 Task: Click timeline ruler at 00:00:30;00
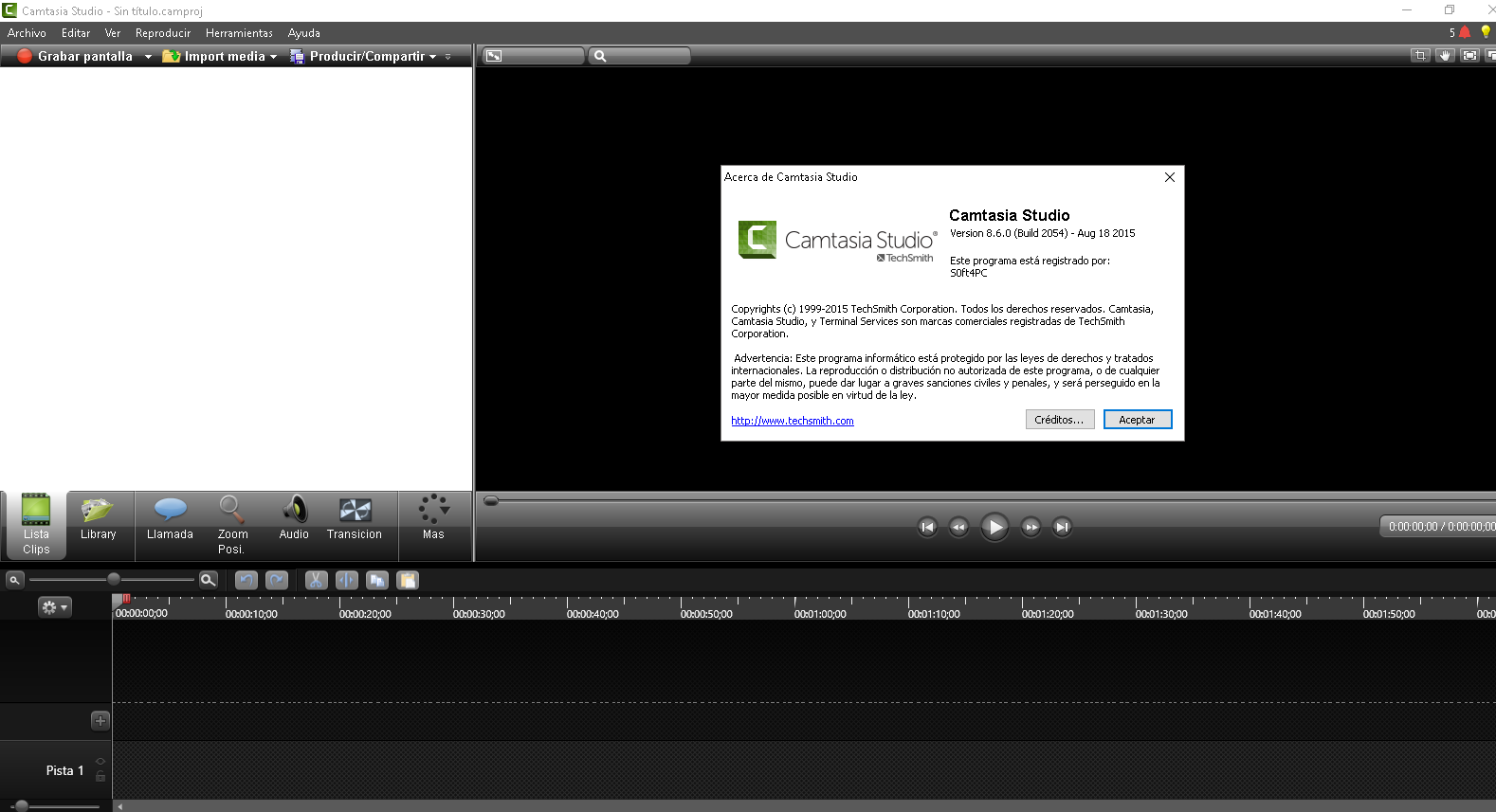tap(479, 614)
